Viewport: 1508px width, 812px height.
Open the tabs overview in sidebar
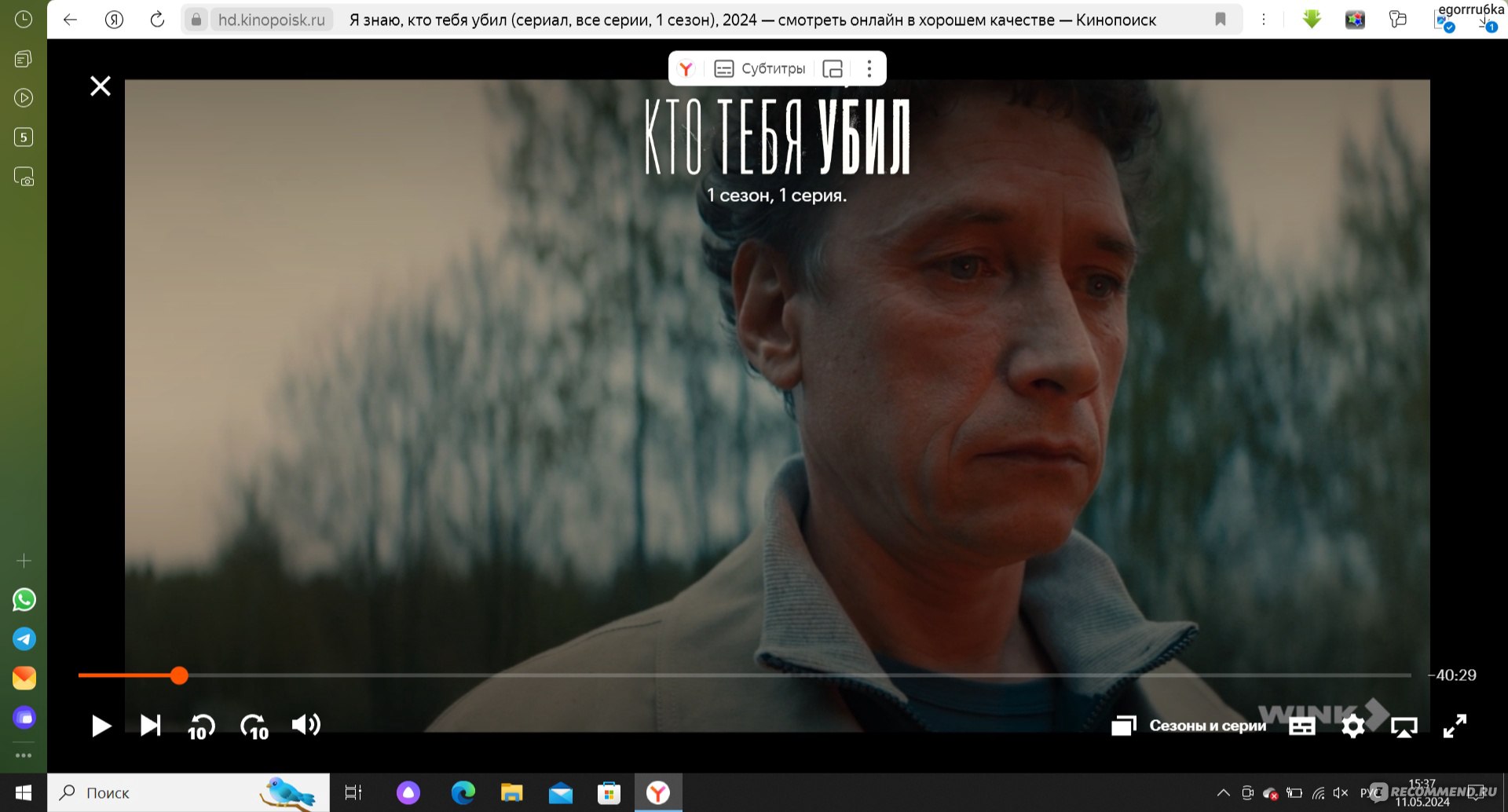click(x=24, y=59)
